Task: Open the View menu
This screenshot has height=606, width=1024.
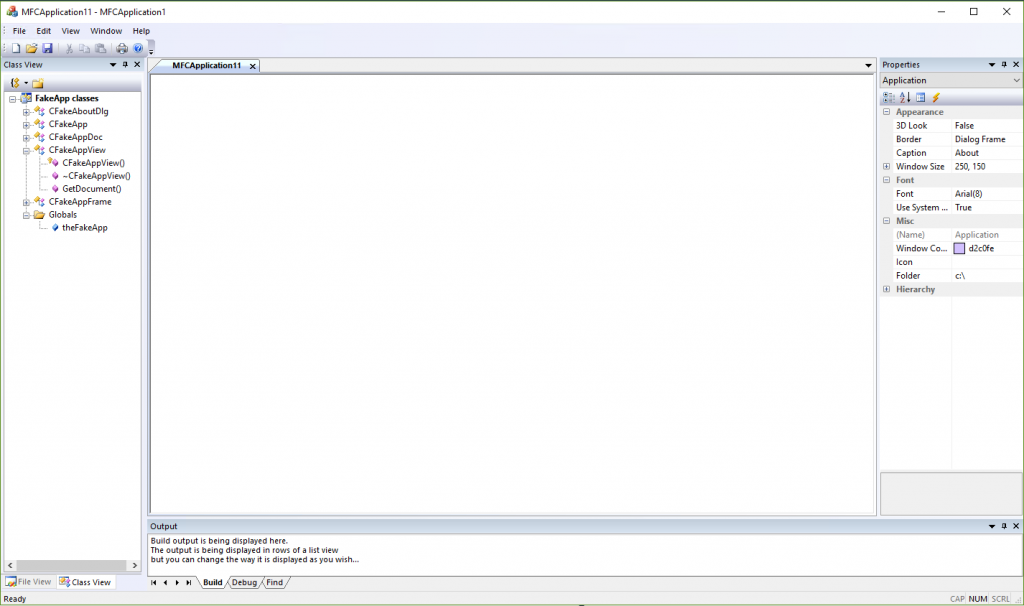Action: (71, 31)
